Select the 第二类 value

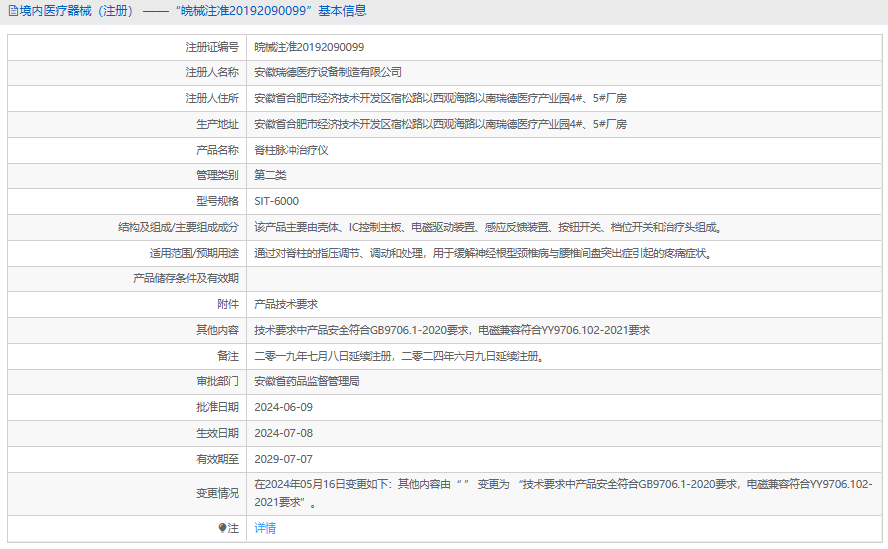[270, 175]
